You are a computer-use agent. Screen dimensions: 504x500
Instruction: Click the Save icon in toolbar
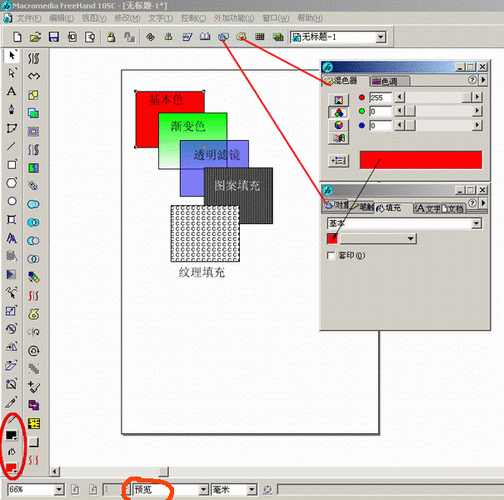54,37
